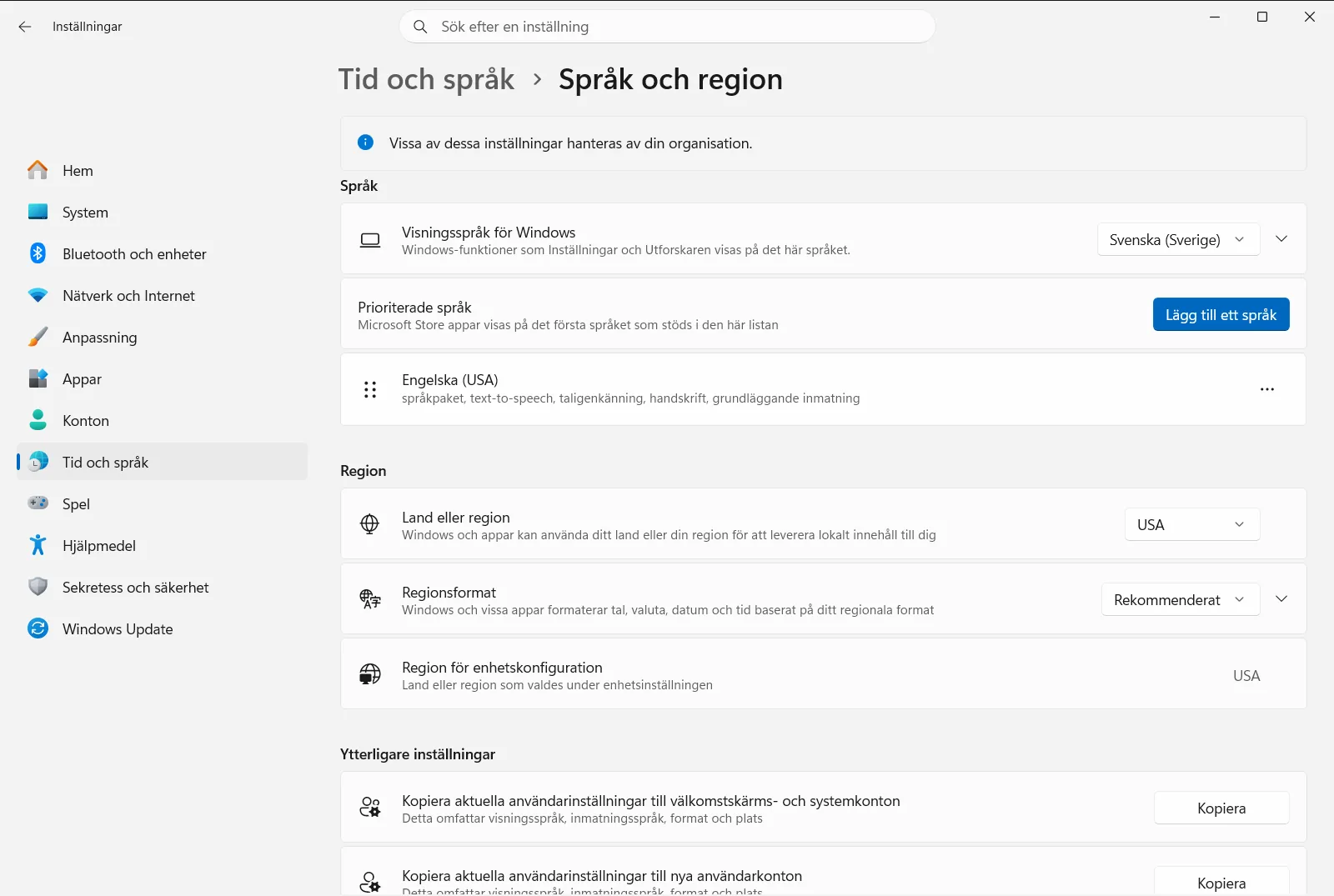
Task: Expand the Regionsformat section chevron
Action: pyautogui.click(x=1281, y=599)
